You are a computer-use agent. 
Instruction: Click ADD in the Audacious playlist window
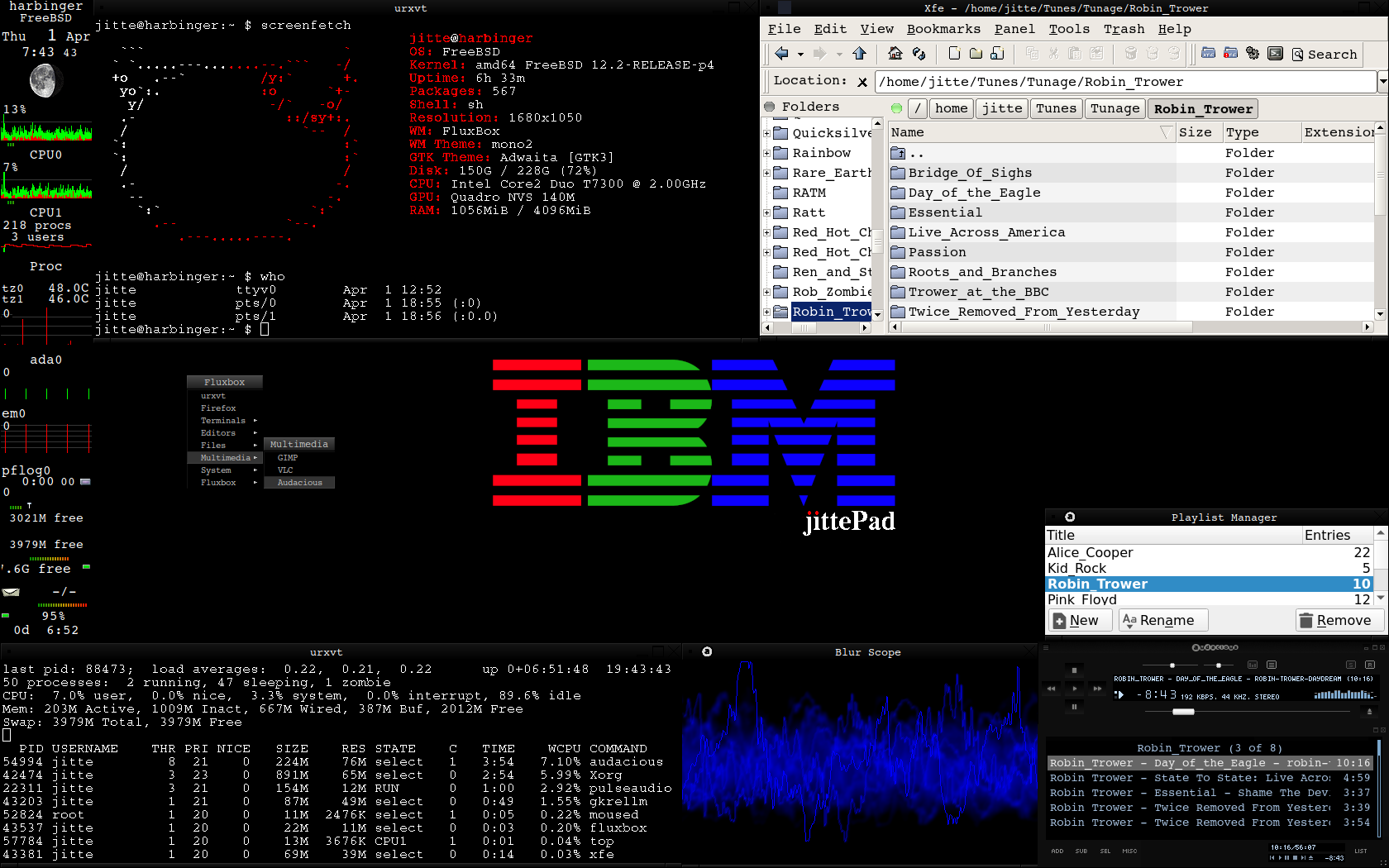tap(1057, 851)
